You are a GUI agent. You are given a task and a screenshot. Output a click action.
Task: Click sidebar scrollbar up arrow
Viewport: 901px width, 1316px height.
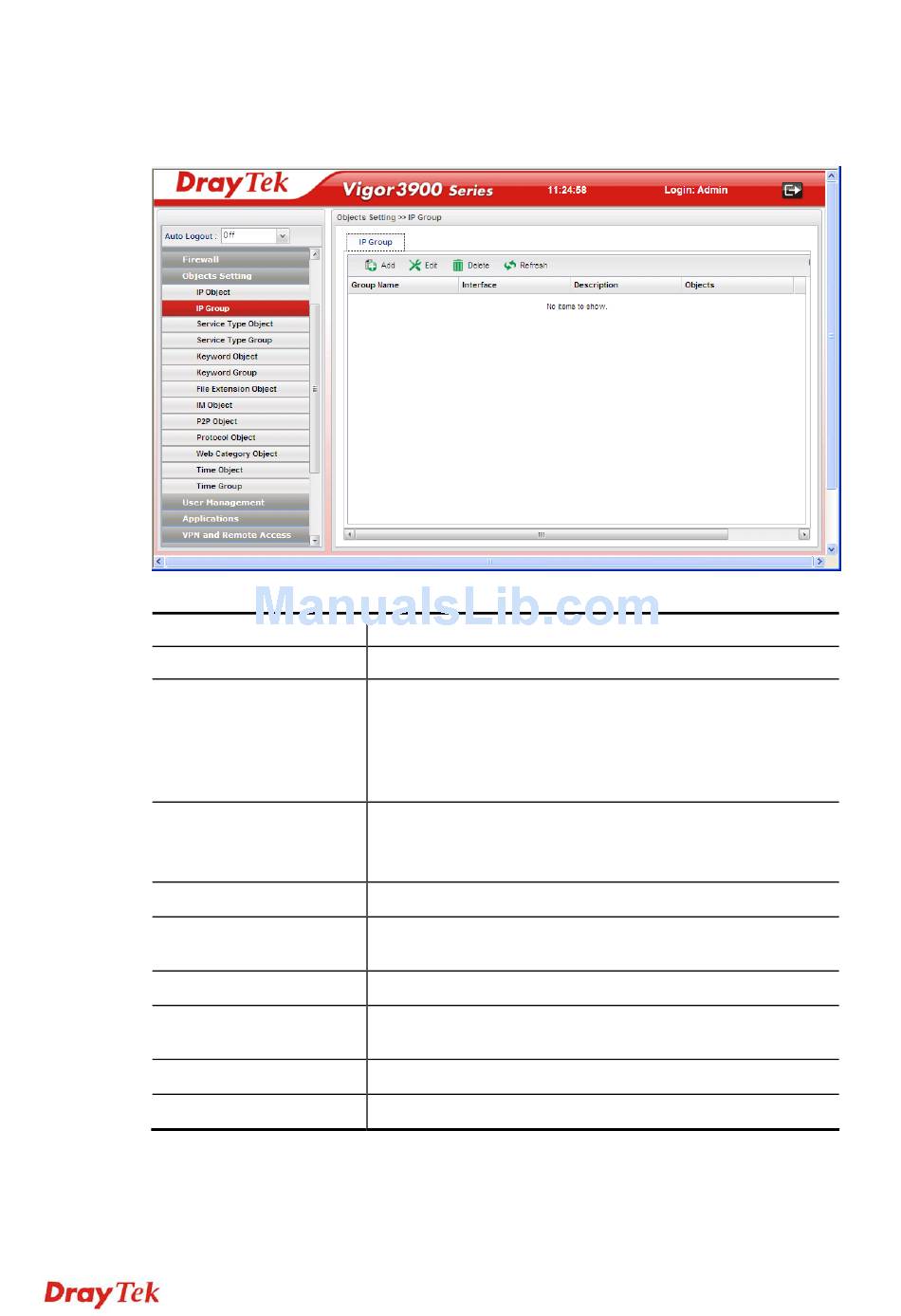[315, 254]
